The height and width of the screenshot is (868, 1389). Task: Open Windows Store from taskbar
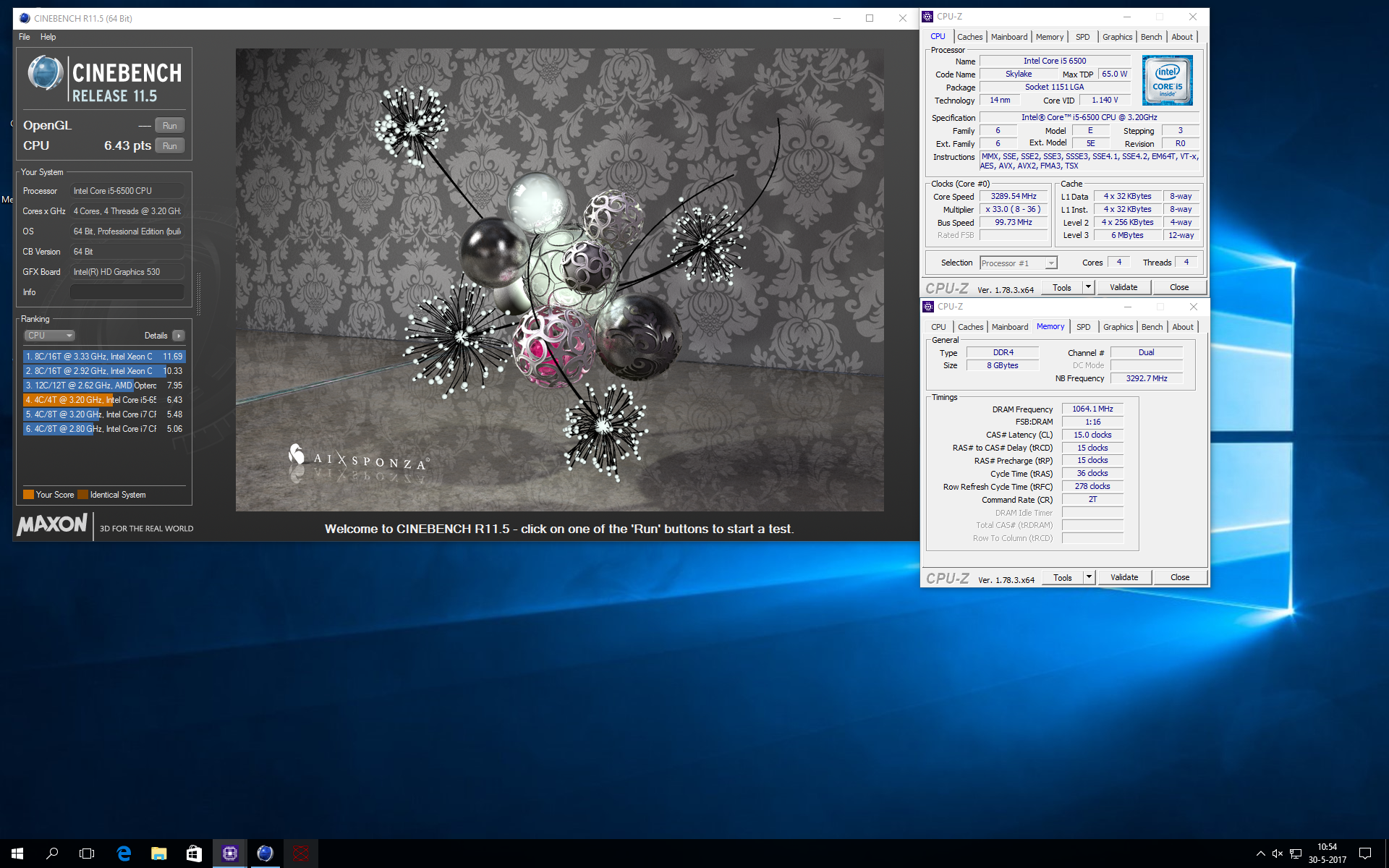[194, 854]
